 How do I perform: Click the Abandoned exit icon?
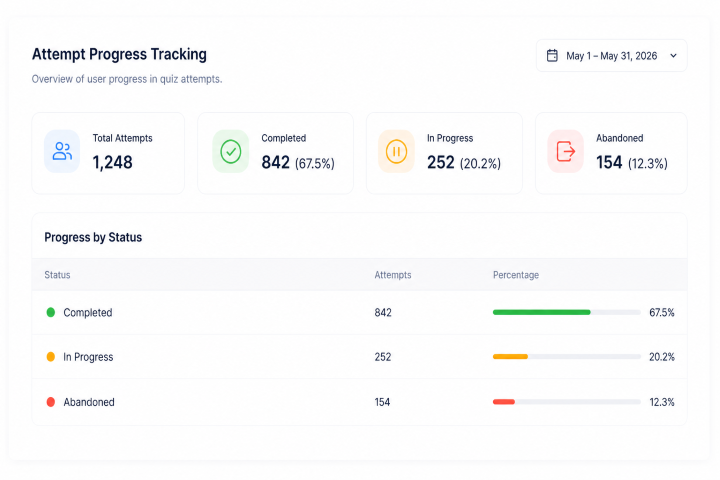click(x=566, y=151)
